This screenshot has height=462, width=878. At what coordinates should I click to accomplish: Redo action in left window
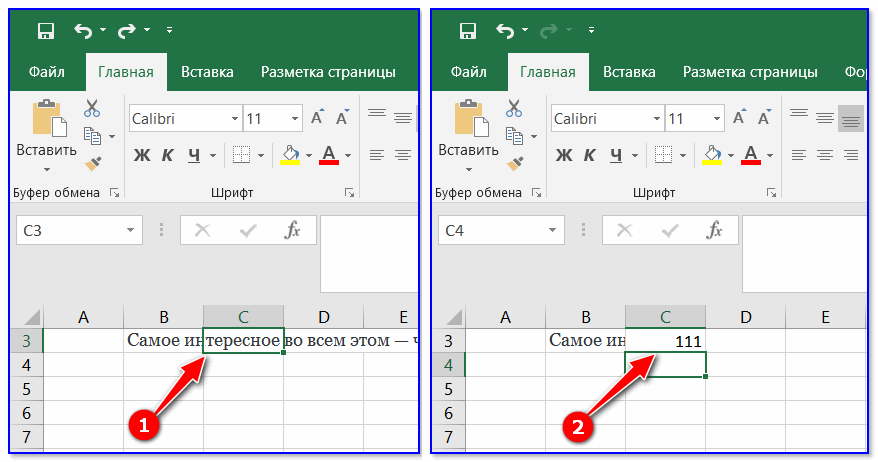pyautogui.click(x=127, y=30)
